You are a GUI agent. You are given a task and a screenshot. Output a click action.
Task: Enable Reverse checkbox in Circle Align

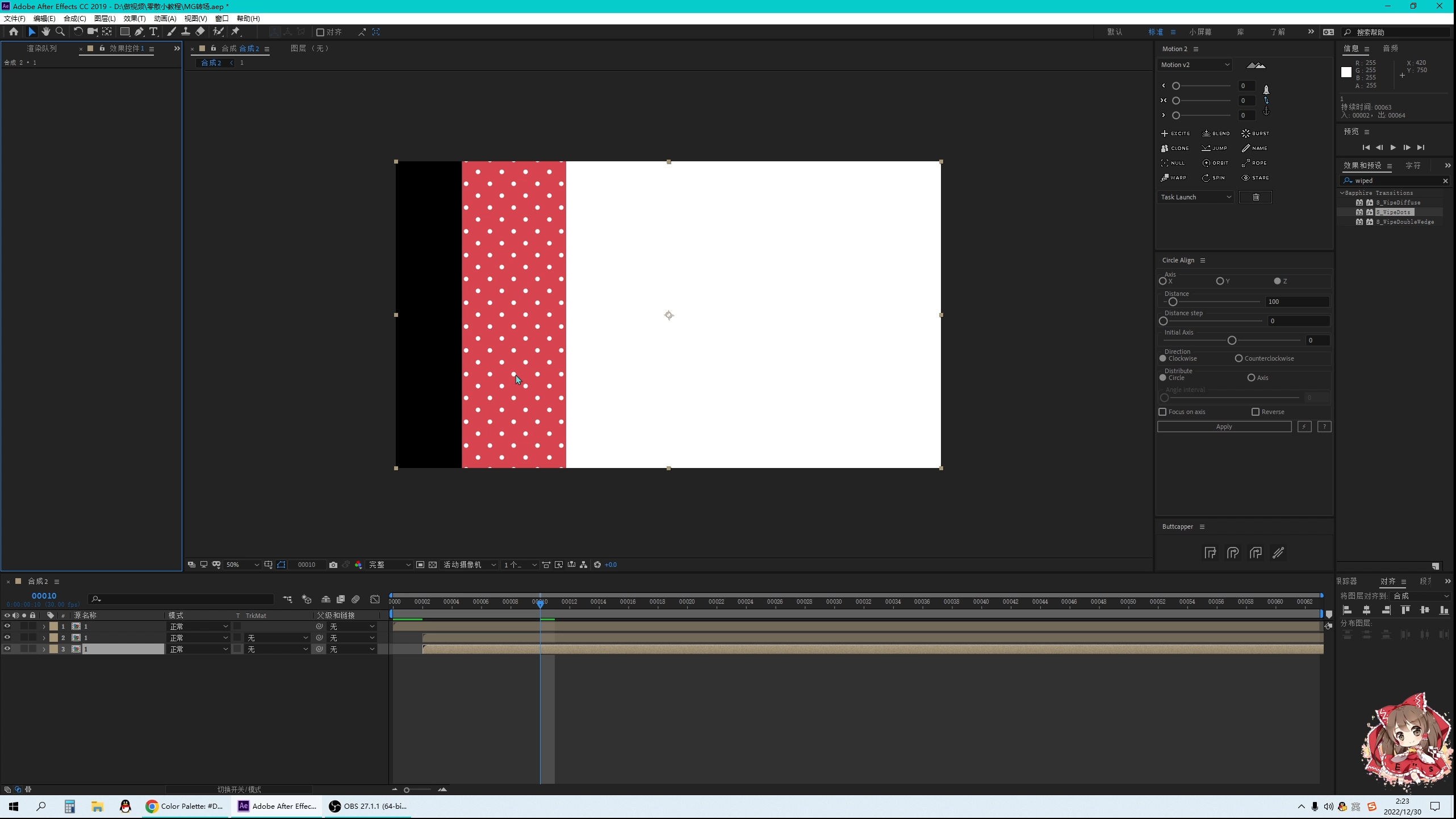(1256, 412)
